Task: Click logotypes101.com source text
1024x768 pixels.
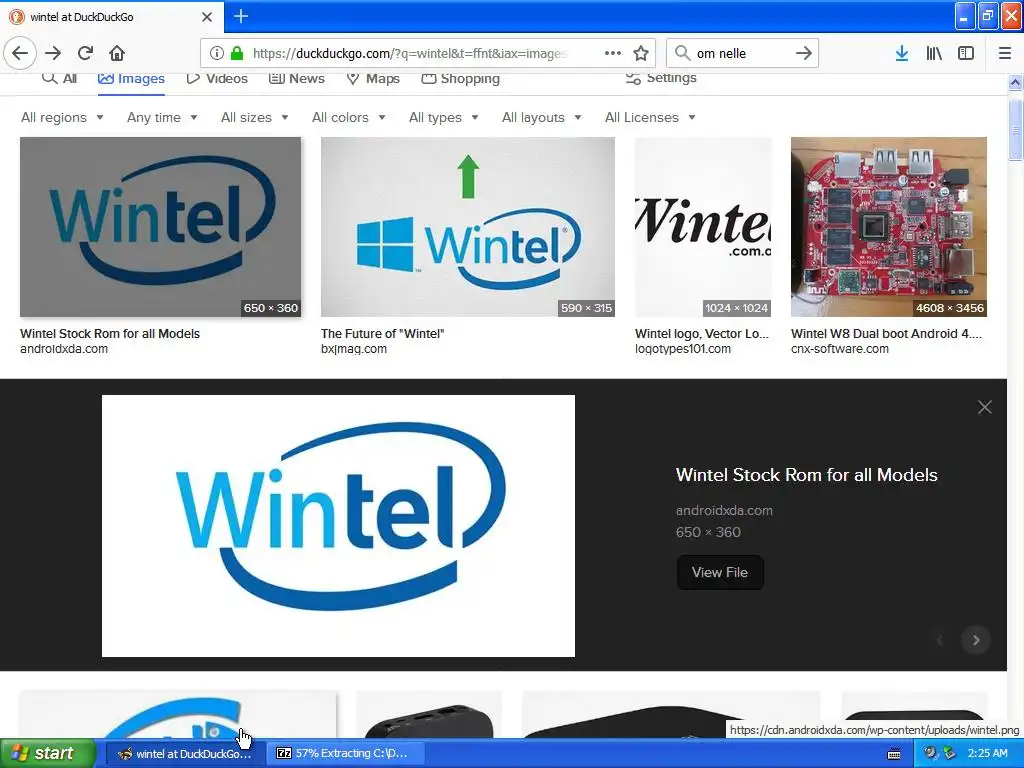Action: click(x=683, y=349)
